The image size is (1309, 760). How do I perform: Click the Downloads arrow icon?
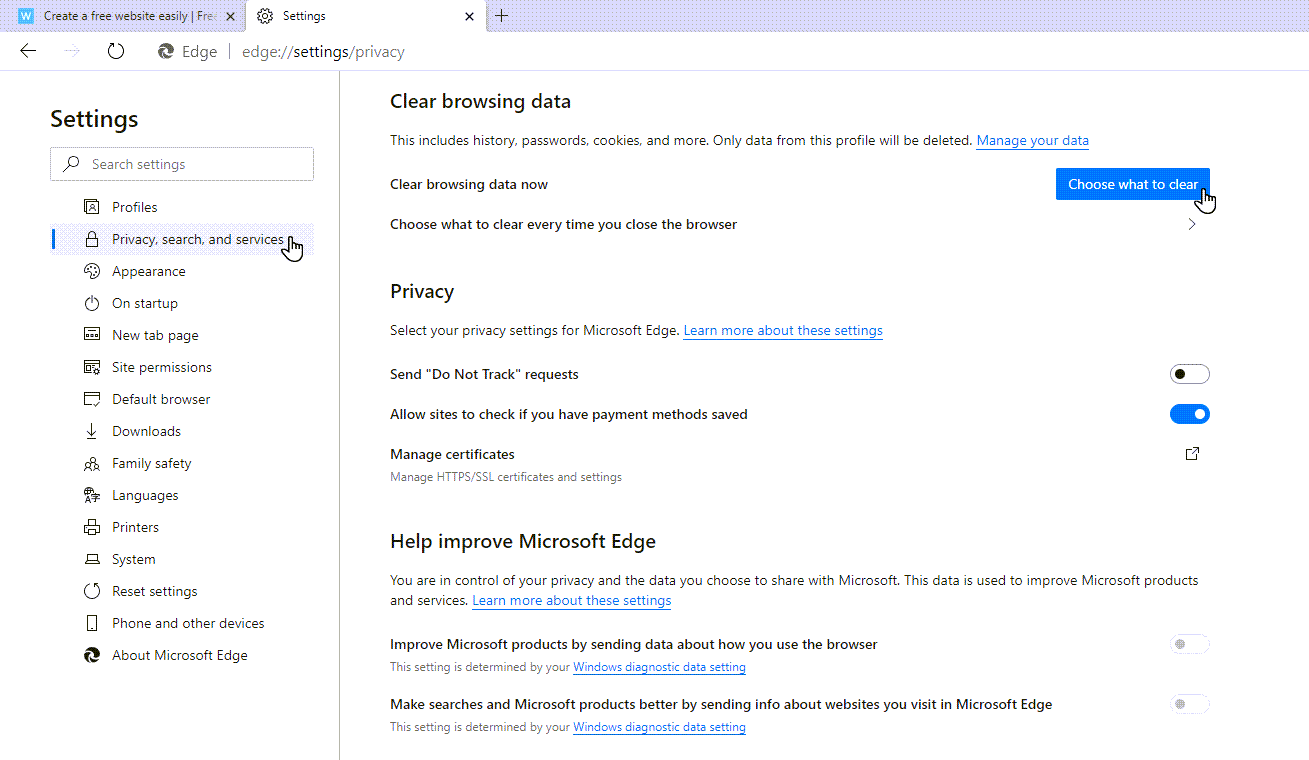coord(92,431)
